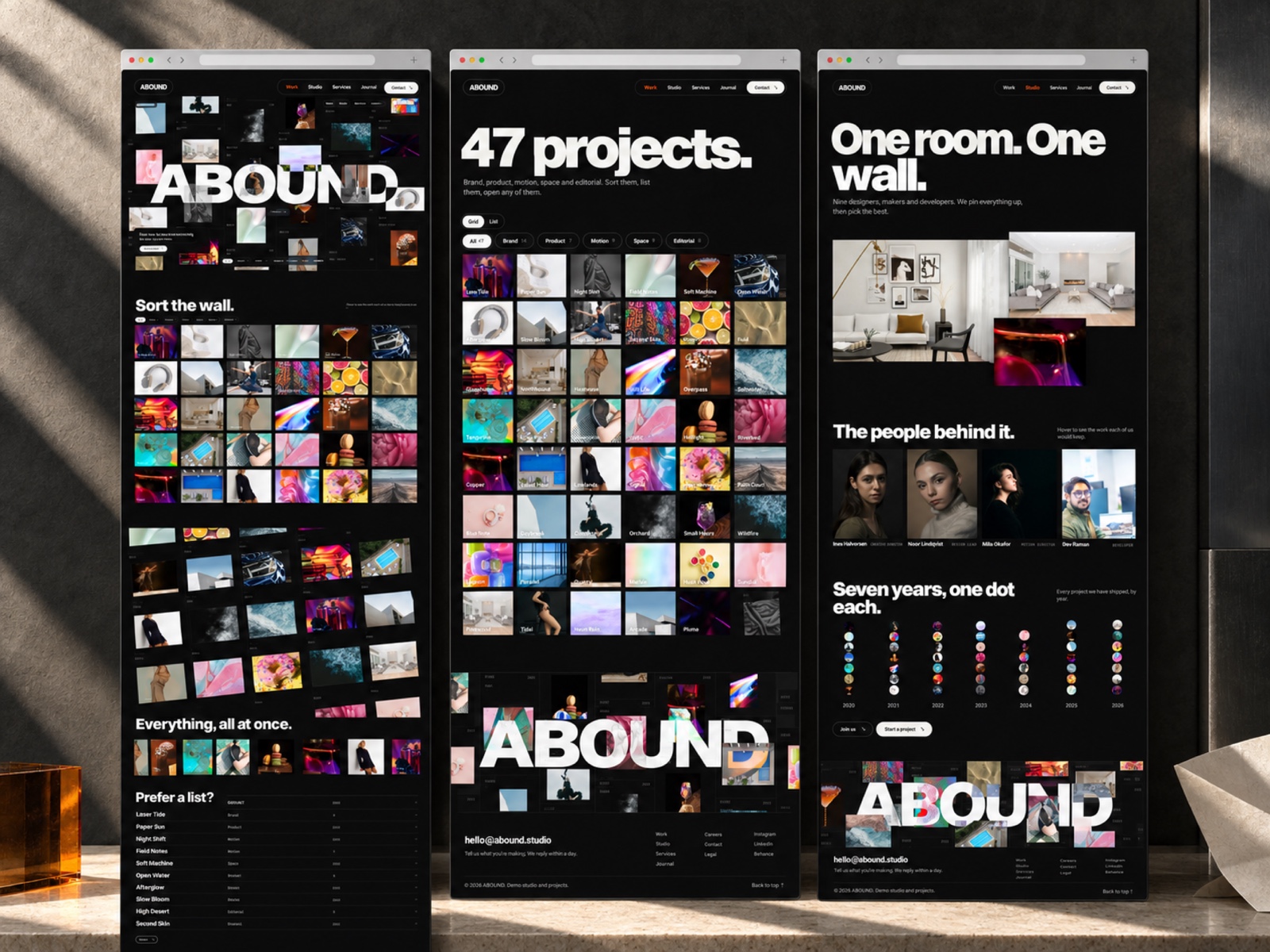Click forward arrow in the middle browser window
Image resolution: width=1270 pixels, height=952 pixels.
point(514,60)
